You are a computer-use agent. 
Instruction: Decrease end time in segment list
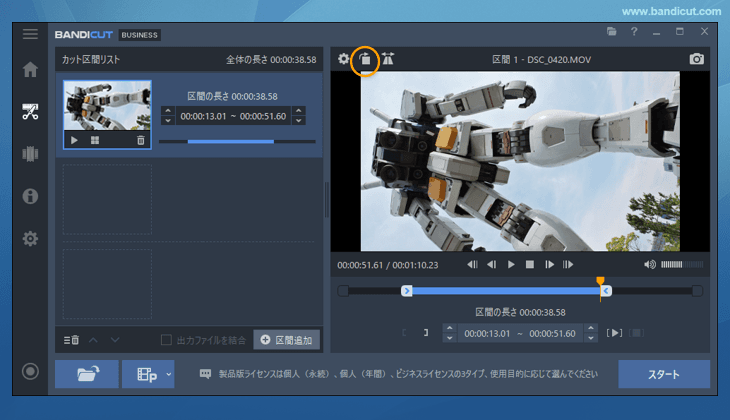pyautogui.click(x=299, y=121)
